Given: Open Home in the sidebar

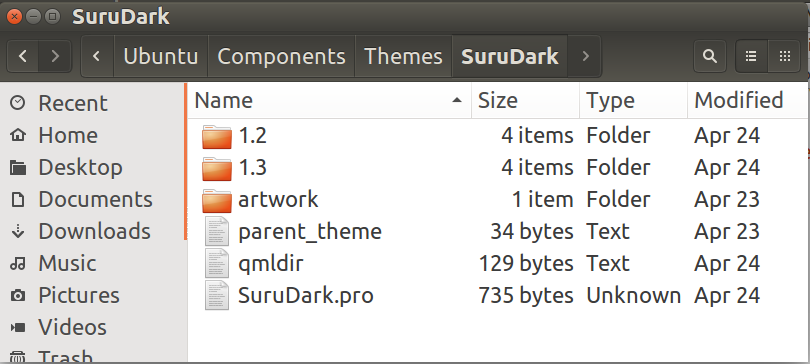Looking at the screenshot, I should [x=93, y=135].
